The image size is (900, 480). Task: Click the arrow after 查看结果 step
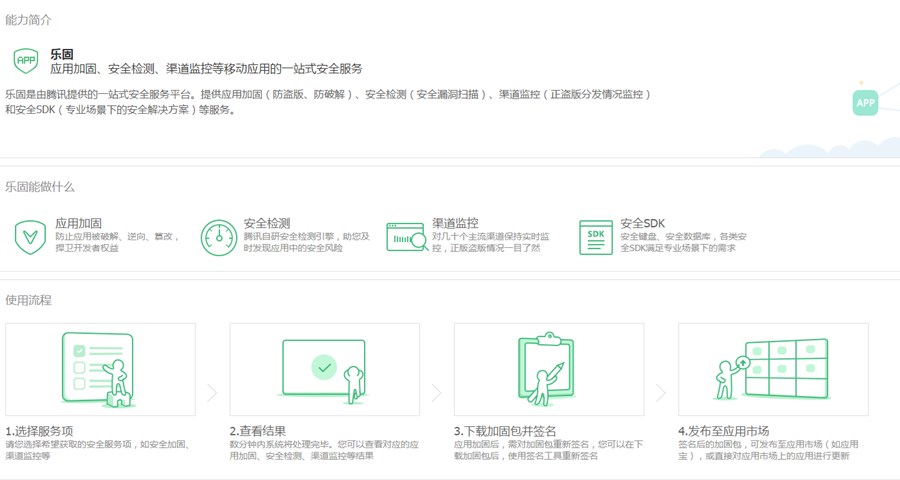coord(437,393)
